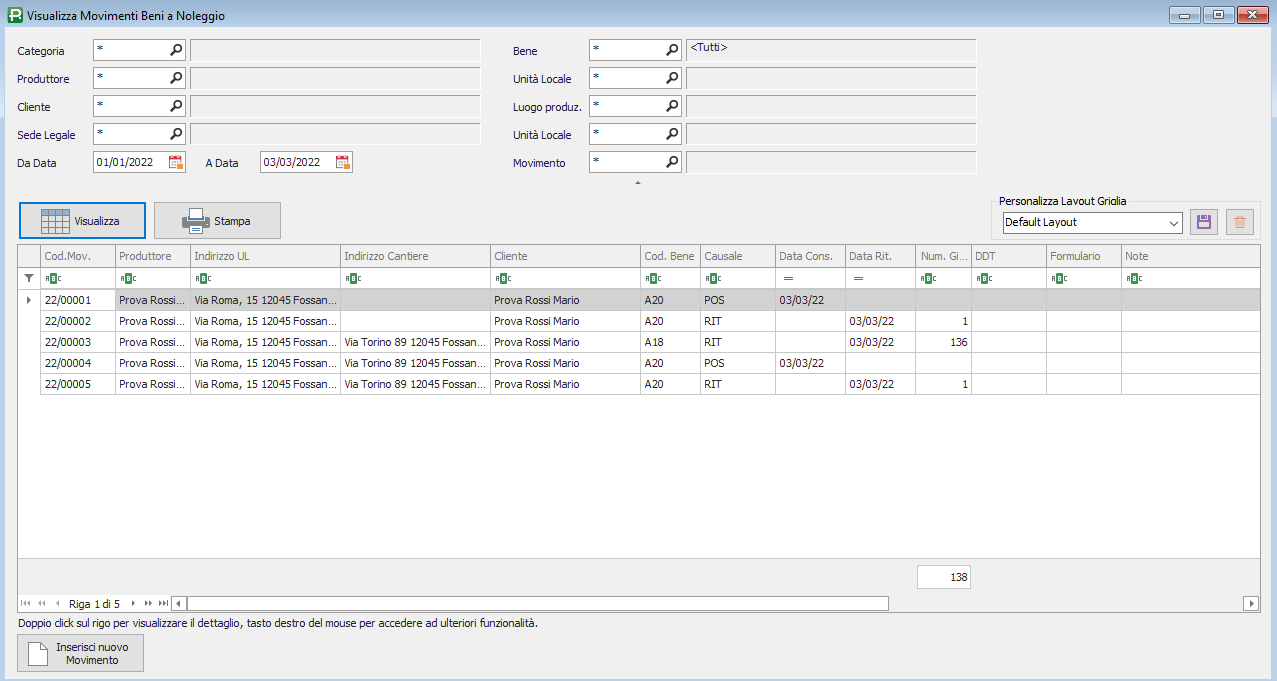Delete grid layout with trash icon
Viewport: 1277px width, 681px height.
tap(1240, 222)
